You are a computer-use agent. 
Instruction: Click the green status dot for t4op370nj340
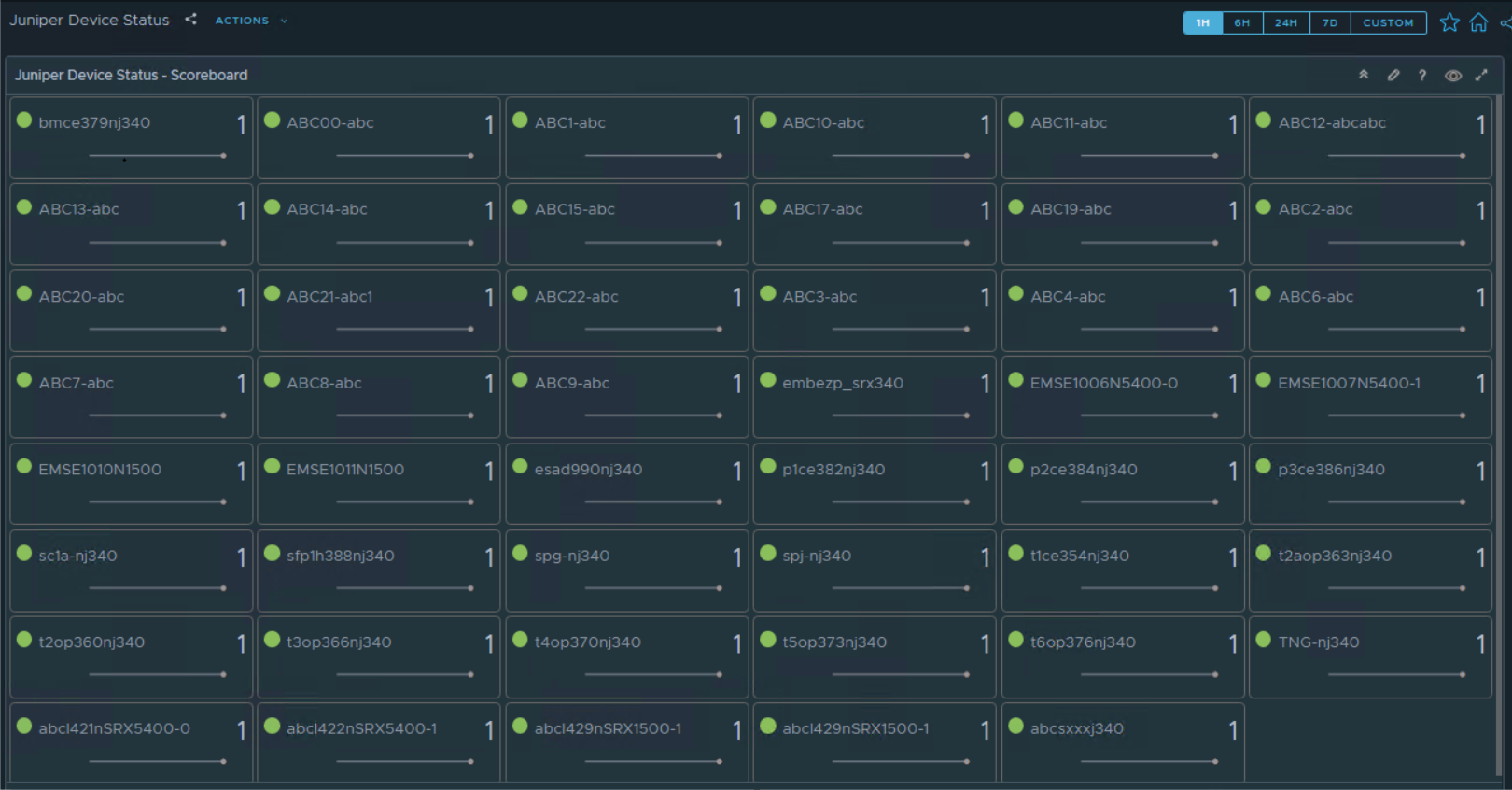[521, 639]
